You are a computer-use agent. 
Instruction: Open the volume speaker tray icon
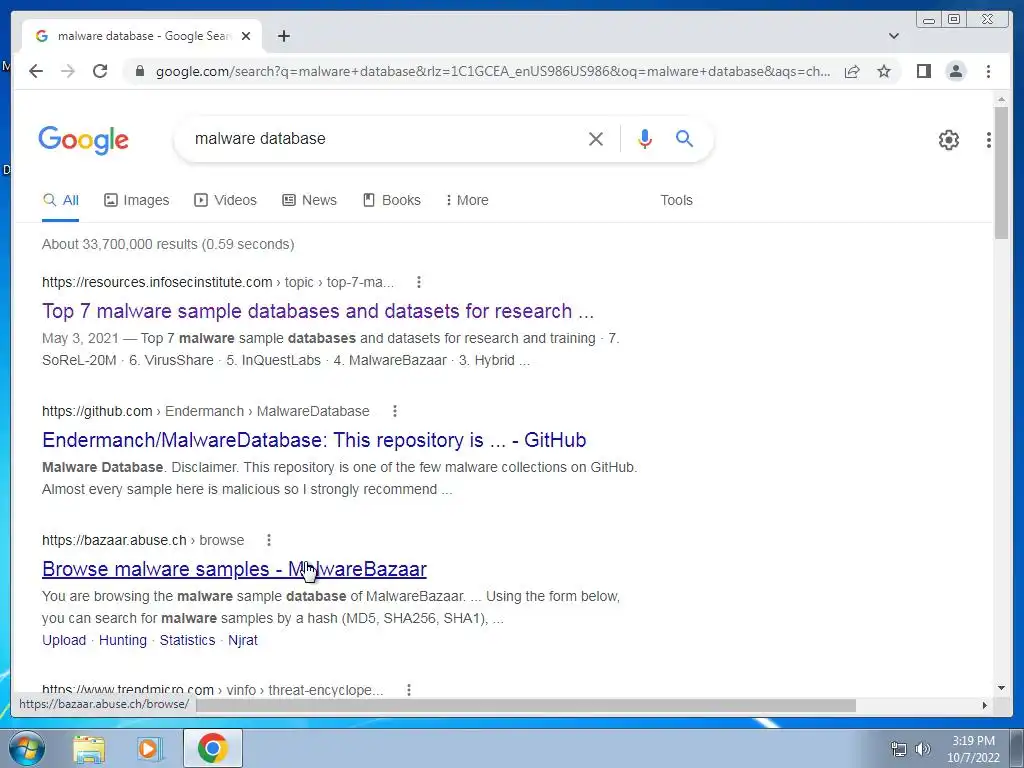pos(923,749)
